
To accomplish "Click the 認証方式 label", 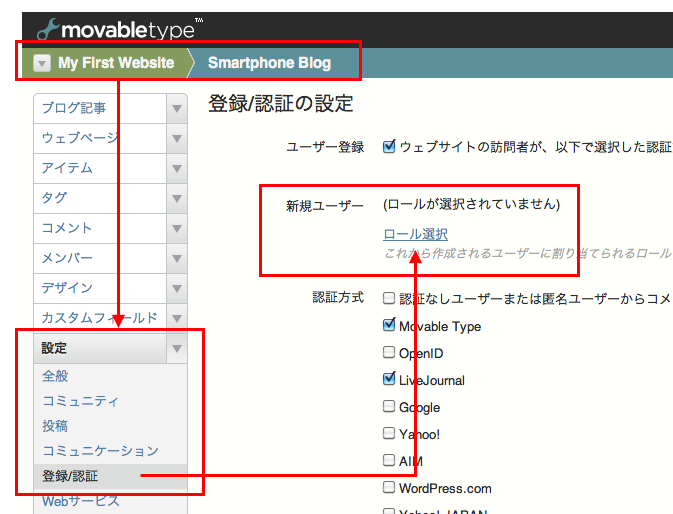I will coord(338,297).
